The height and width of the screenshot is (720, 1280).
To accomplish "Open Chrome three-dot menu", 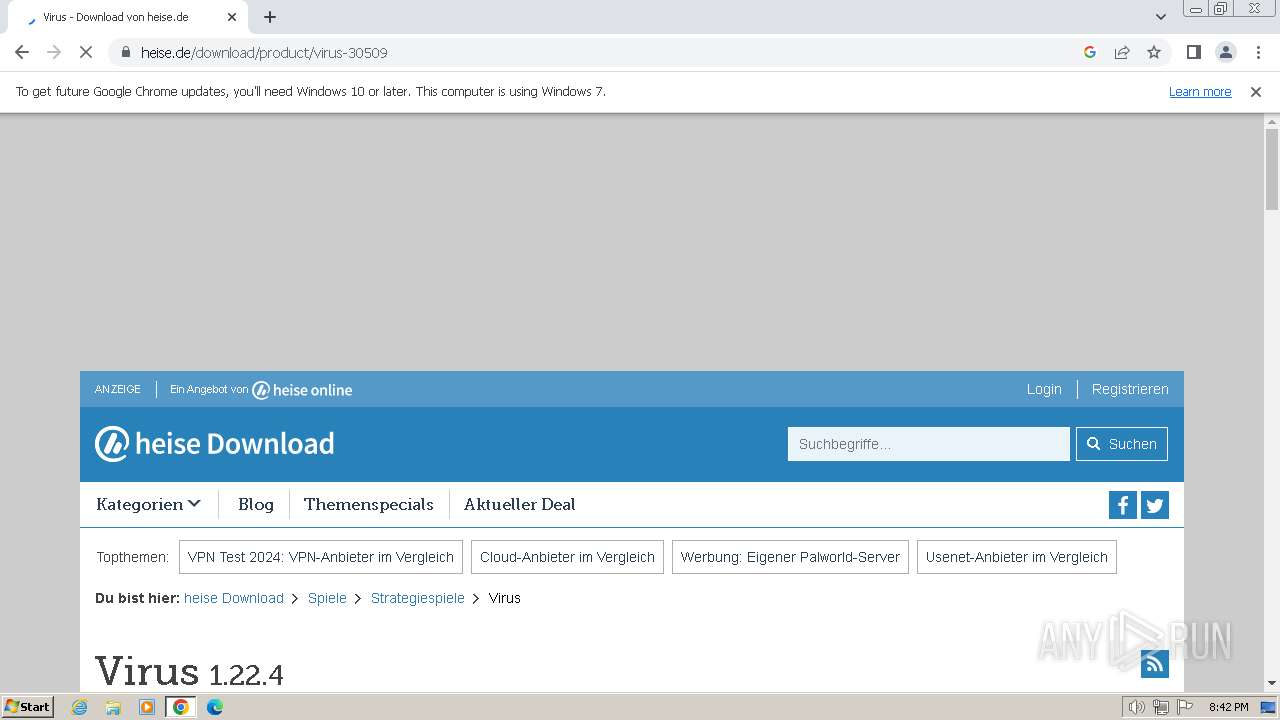I will [1258, 52].
